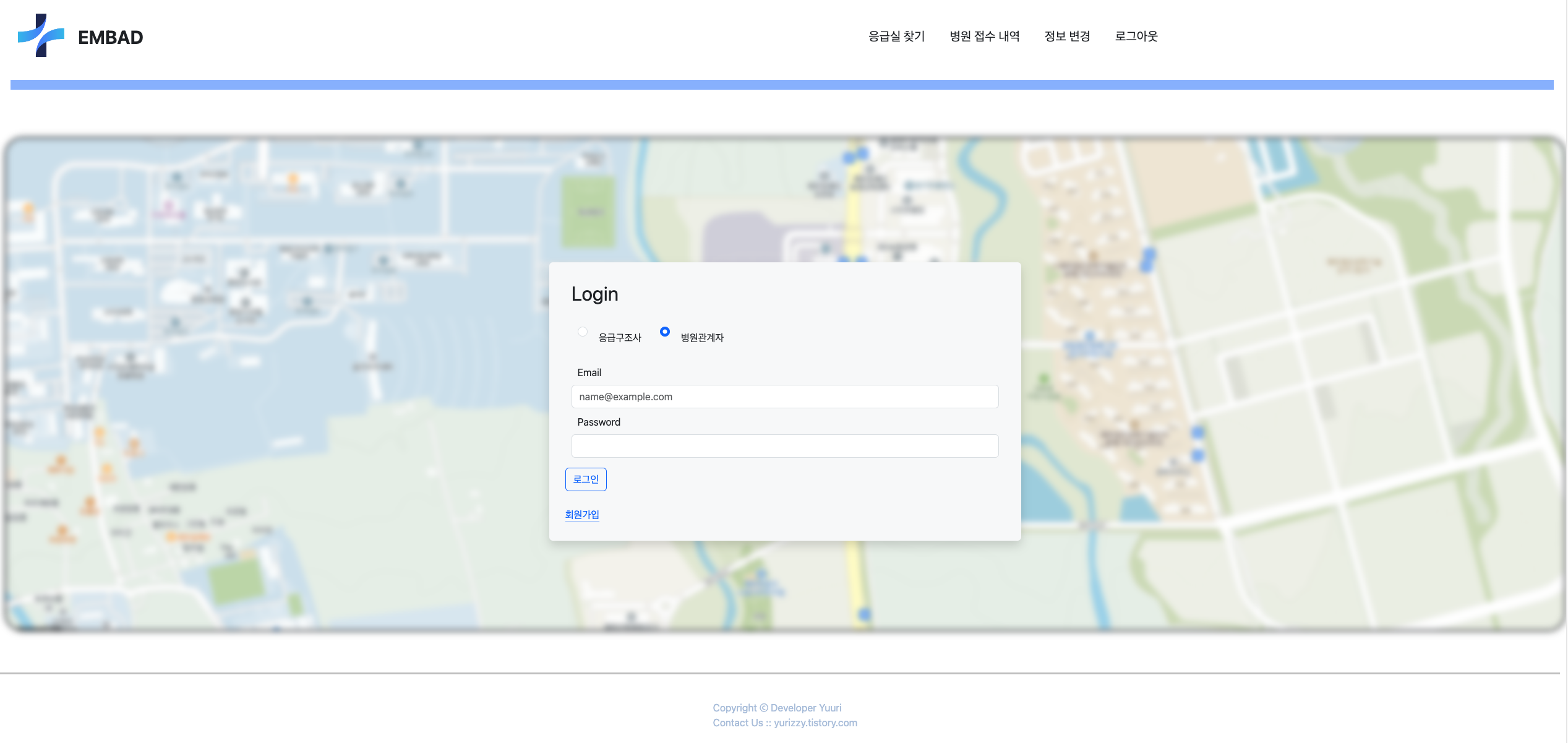Click the Password field label
The height and width of the screenshot is (743, 1568).
tap(598, 422)
